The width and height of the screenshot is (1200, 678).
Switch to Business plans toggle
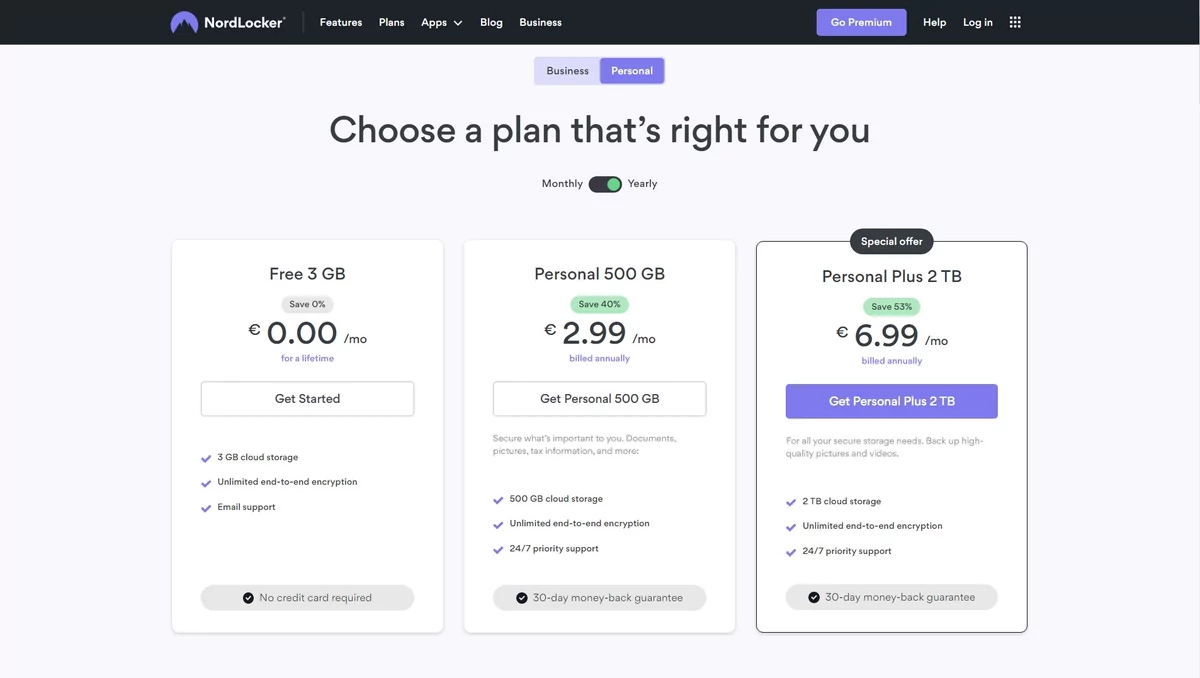tap(567, 71)
